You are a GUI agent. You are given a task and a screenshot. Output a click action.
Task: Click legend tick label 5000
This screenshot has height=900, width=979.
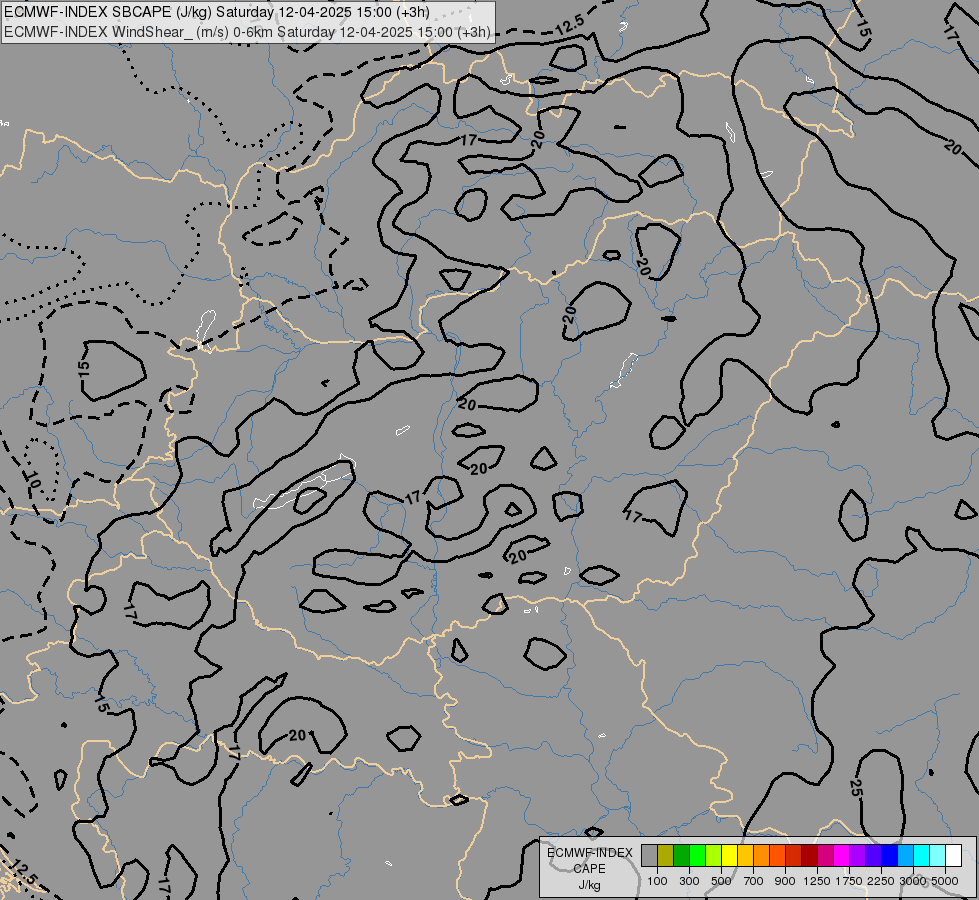point(945,881)
